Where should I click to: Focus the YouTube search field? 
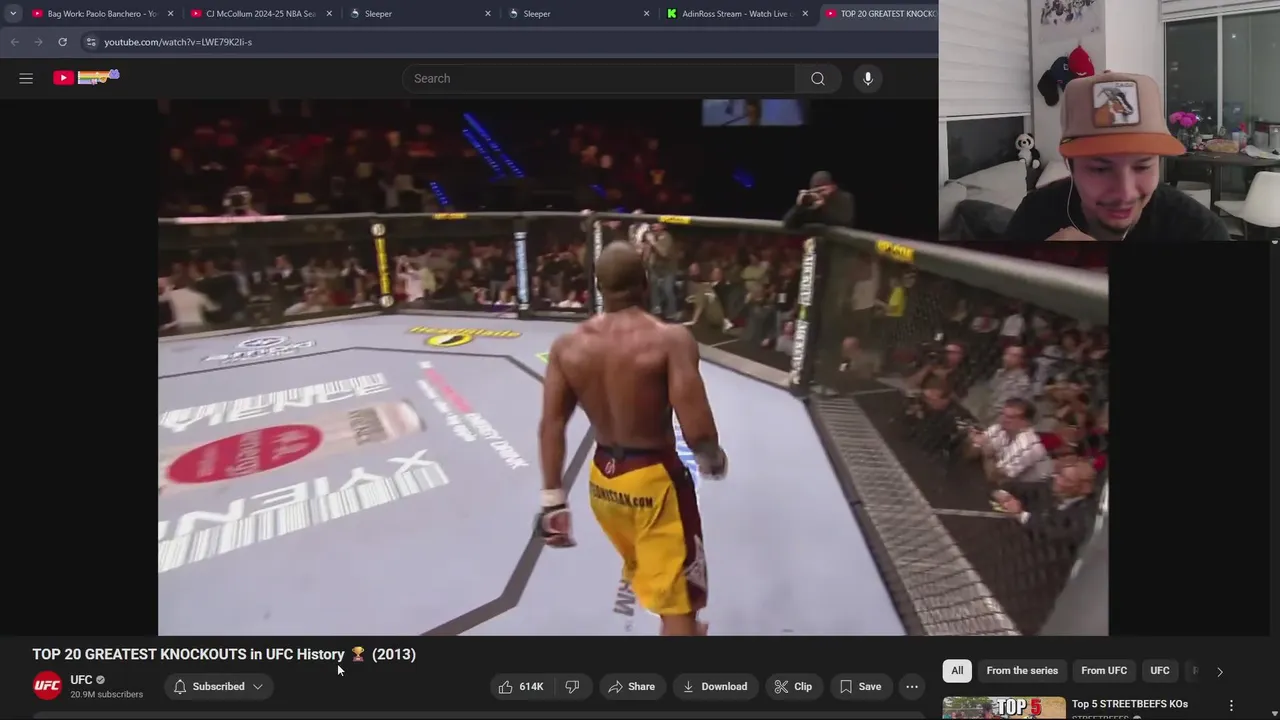point(599,78)
